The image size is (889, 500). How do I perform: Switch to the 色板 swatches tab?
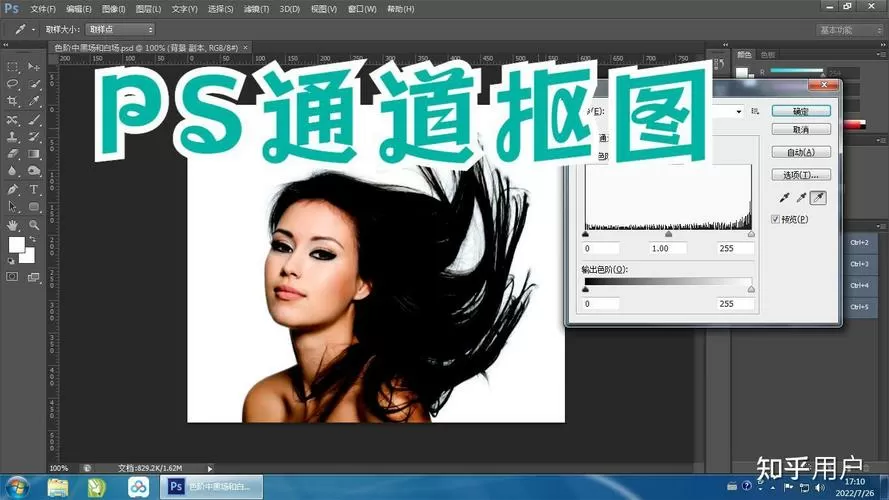coord(768,55)
